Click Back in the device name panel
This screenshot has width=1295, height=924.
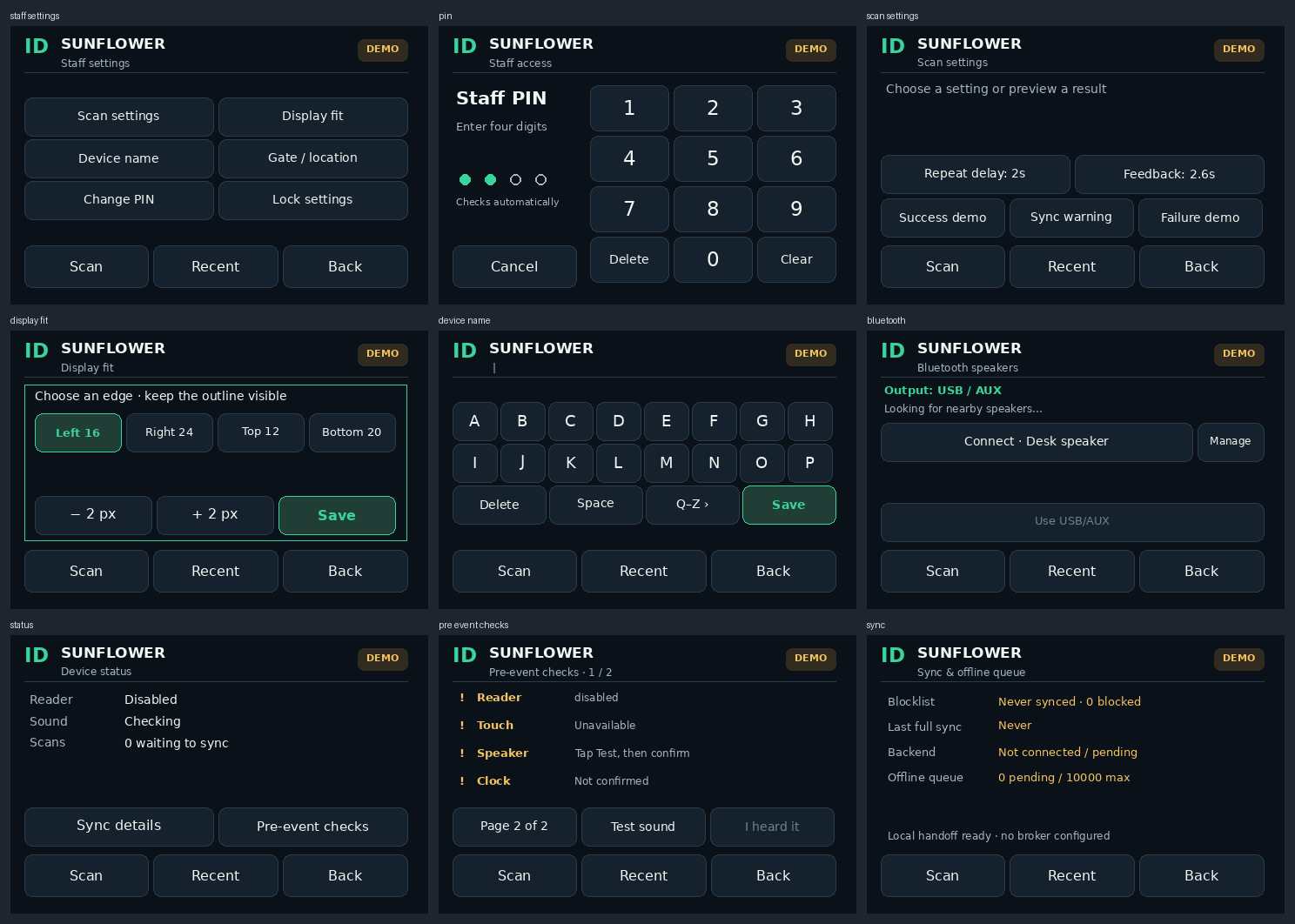(x=774, y=571)
